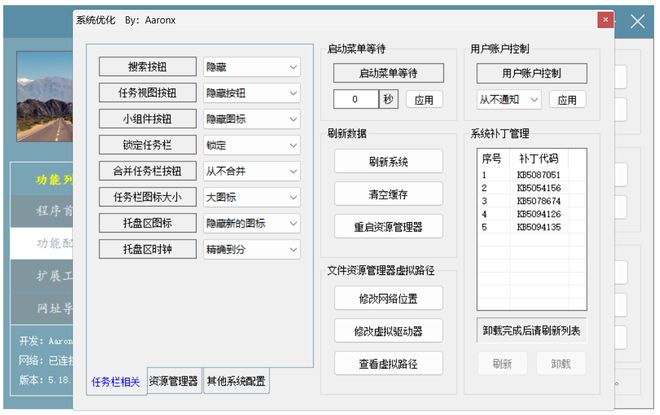Screen dimensions: 660x415
Task: Select patch row KB5094135
Action: point(531,227)
